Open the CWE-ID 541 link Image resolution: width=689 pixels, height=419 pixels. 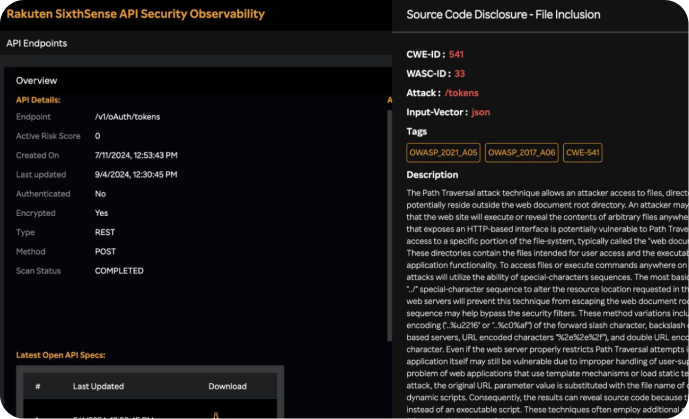pos(456,54)
